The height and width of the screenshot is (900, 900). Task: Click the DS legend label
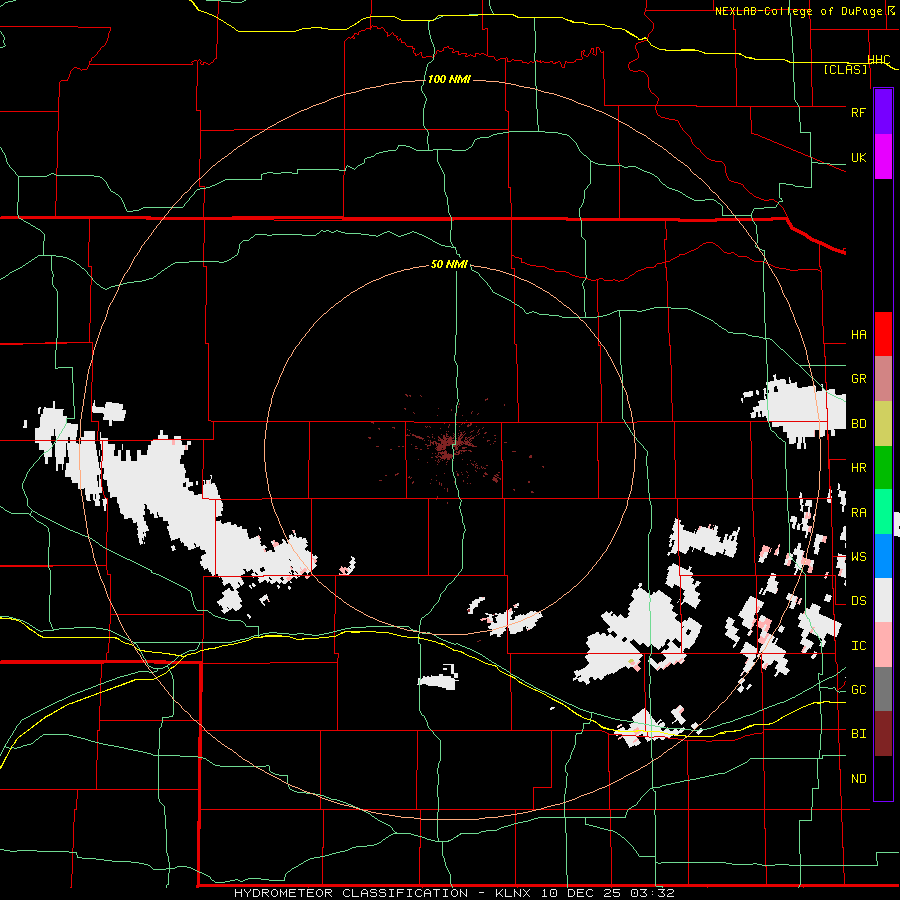(x=858, y=601)
